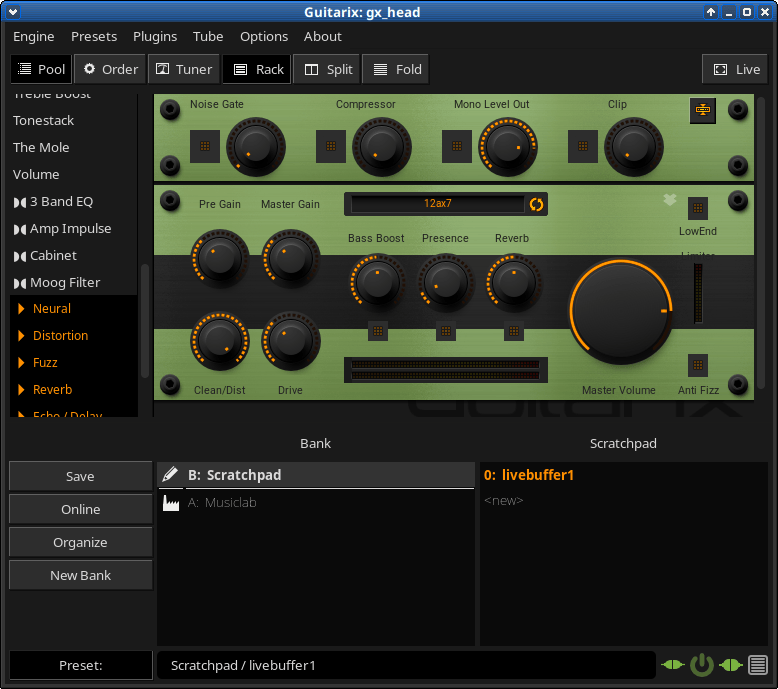
Task: Click the list icon at bottom right
Action: pyautogui.click(x=758, y=665)
